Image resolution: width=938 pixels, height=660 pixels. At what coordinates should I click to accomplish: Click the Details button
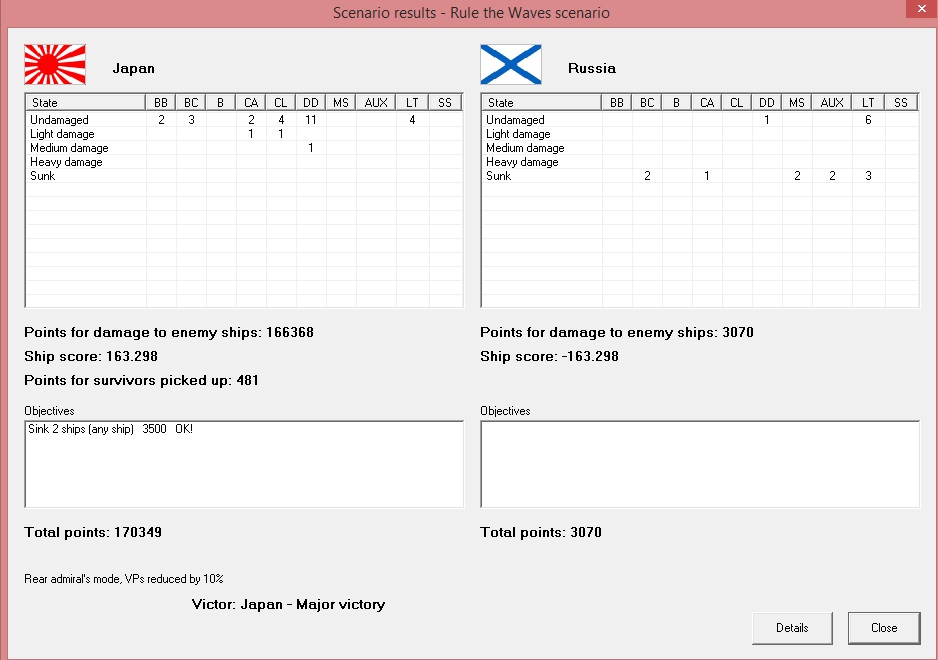pos(792,628)
